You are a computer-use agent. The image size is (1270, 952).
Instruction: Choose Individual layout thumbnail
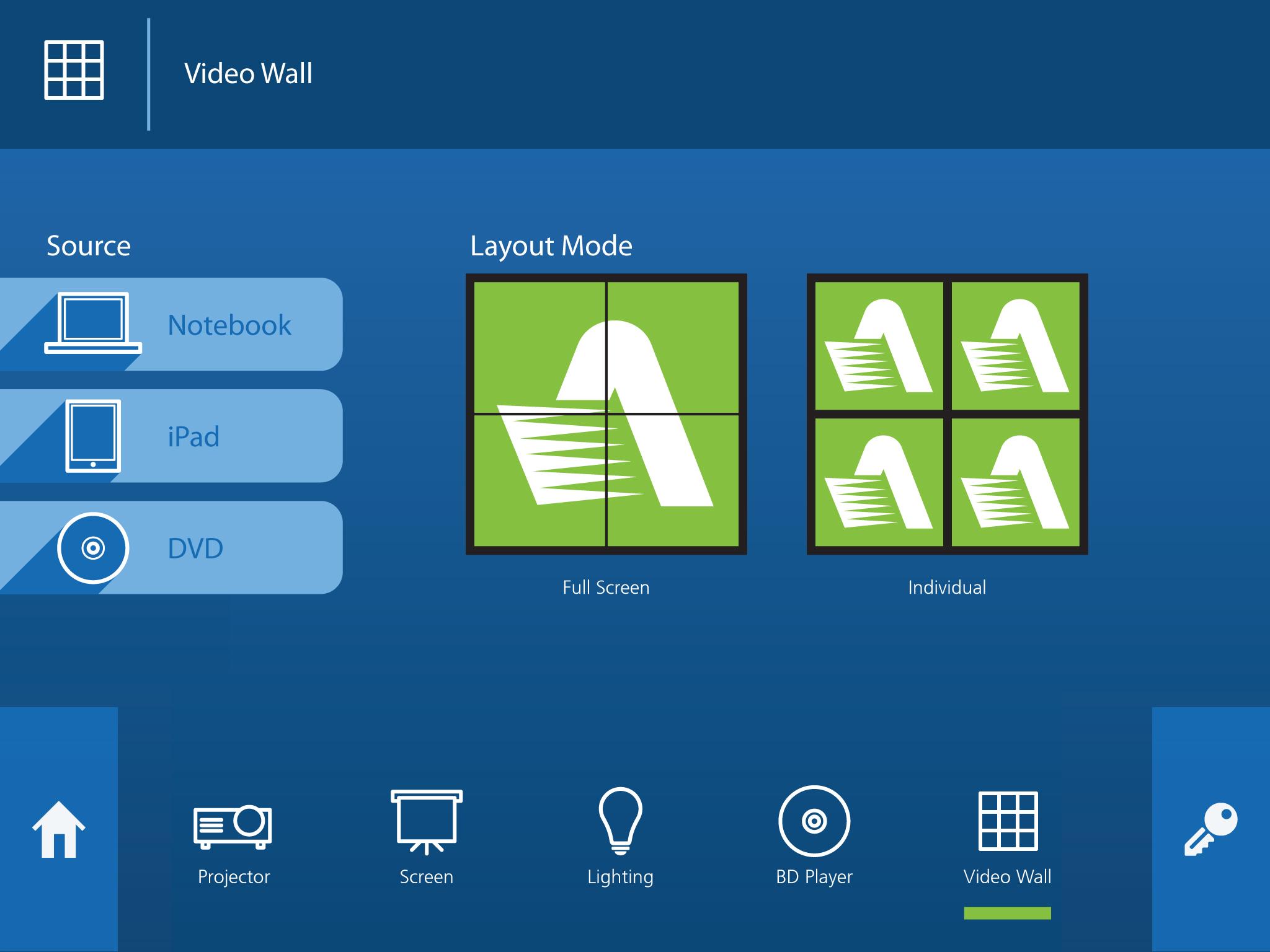(947, 414)
